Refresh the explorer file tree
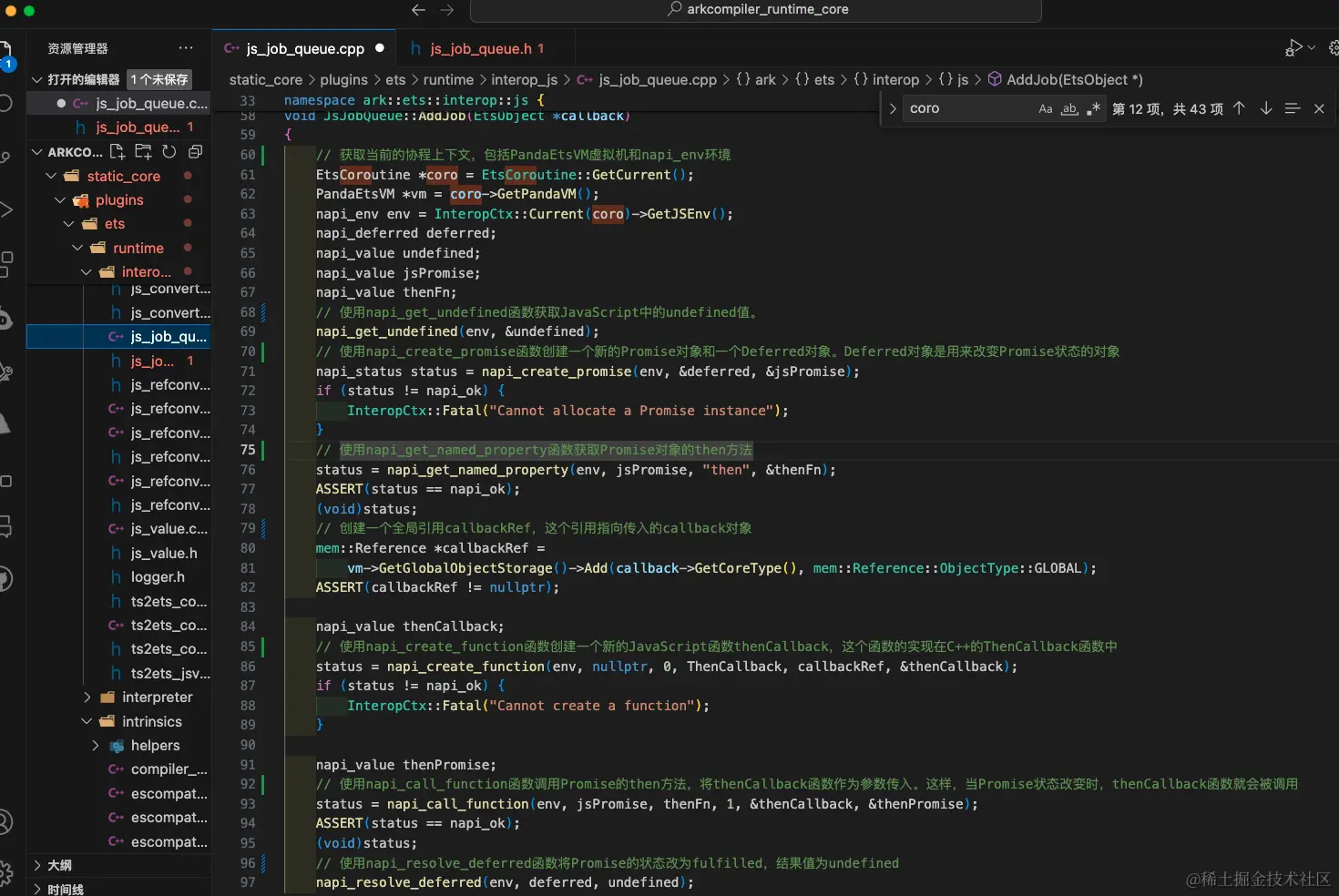 (169, 151)
